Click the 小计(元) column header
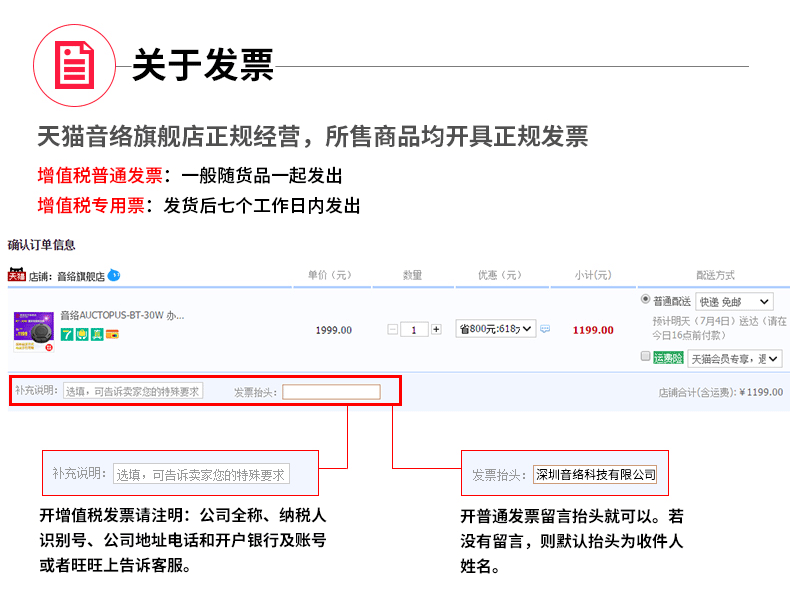This screenshot has width=790, height=606. click(x=593, y=275)
